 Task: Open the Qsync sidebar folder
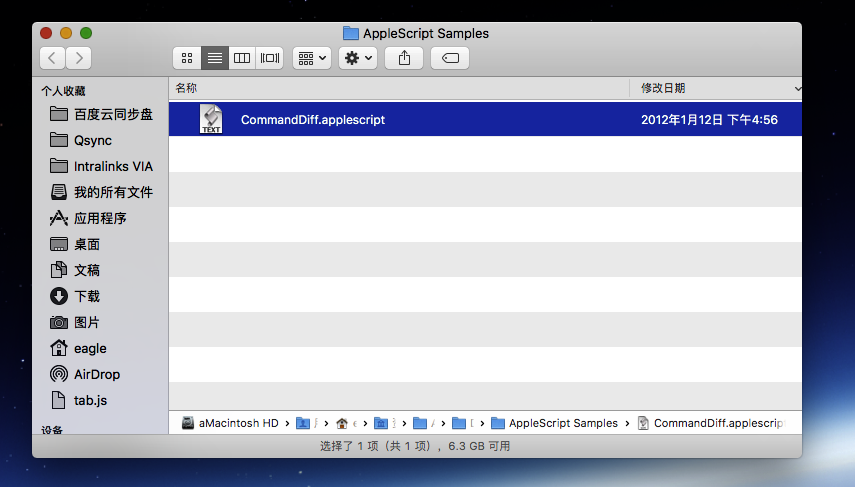coord(81,140)
